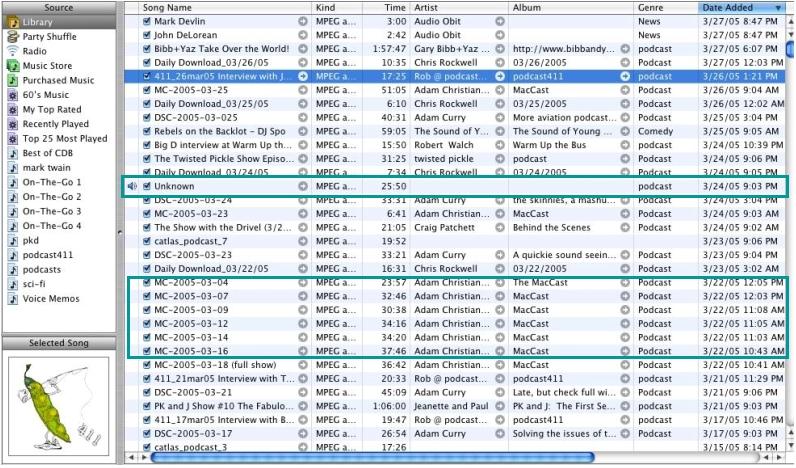Open Purchased Music playlist icon
The image size is (796, 468).
(13, 80)
